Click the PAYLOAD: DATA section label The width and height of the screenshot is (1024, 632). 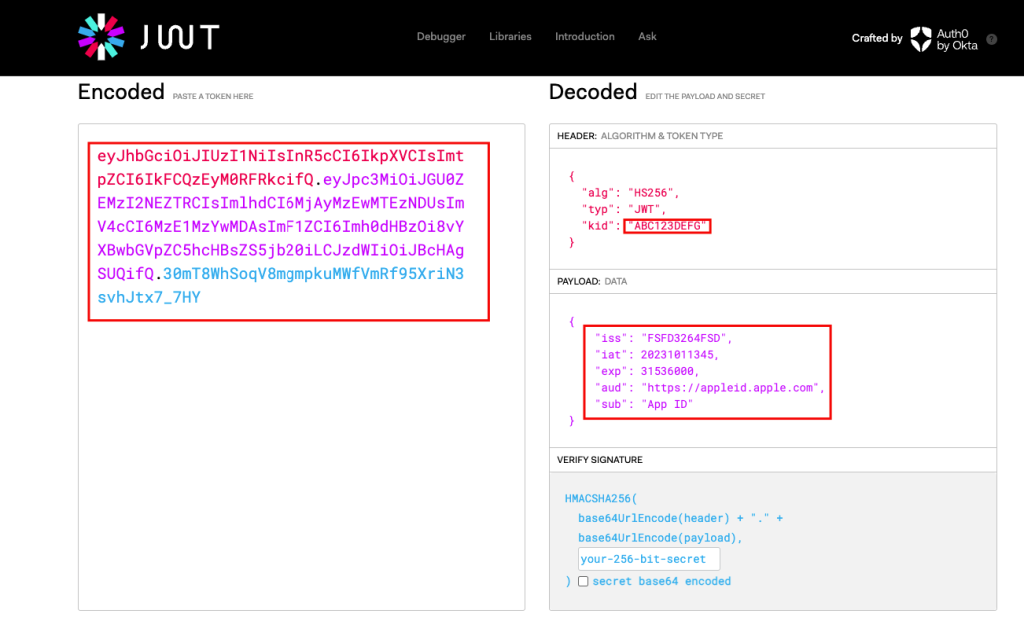(x=592, y=281)
